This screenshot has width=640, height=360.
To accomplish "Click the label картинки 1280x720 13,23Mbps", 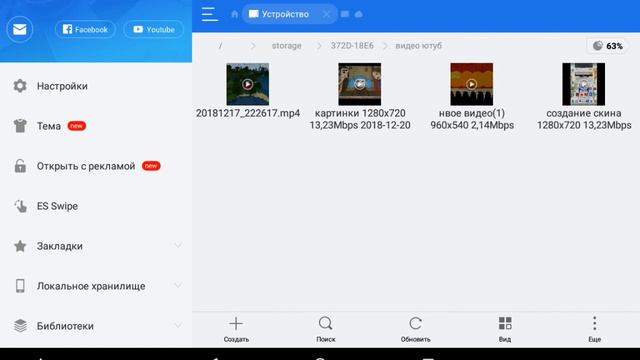I will [x=360, y=119].
